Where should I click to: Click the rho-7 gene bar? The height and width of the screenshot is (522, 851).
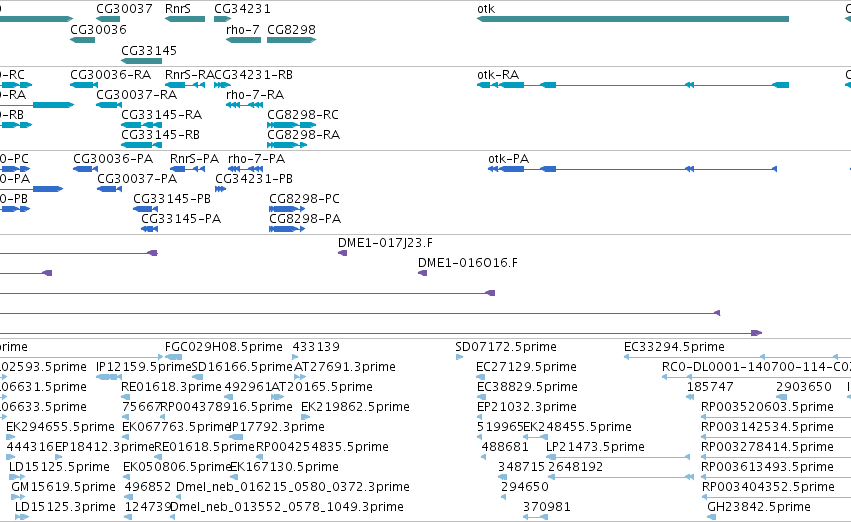pos(243,40)
